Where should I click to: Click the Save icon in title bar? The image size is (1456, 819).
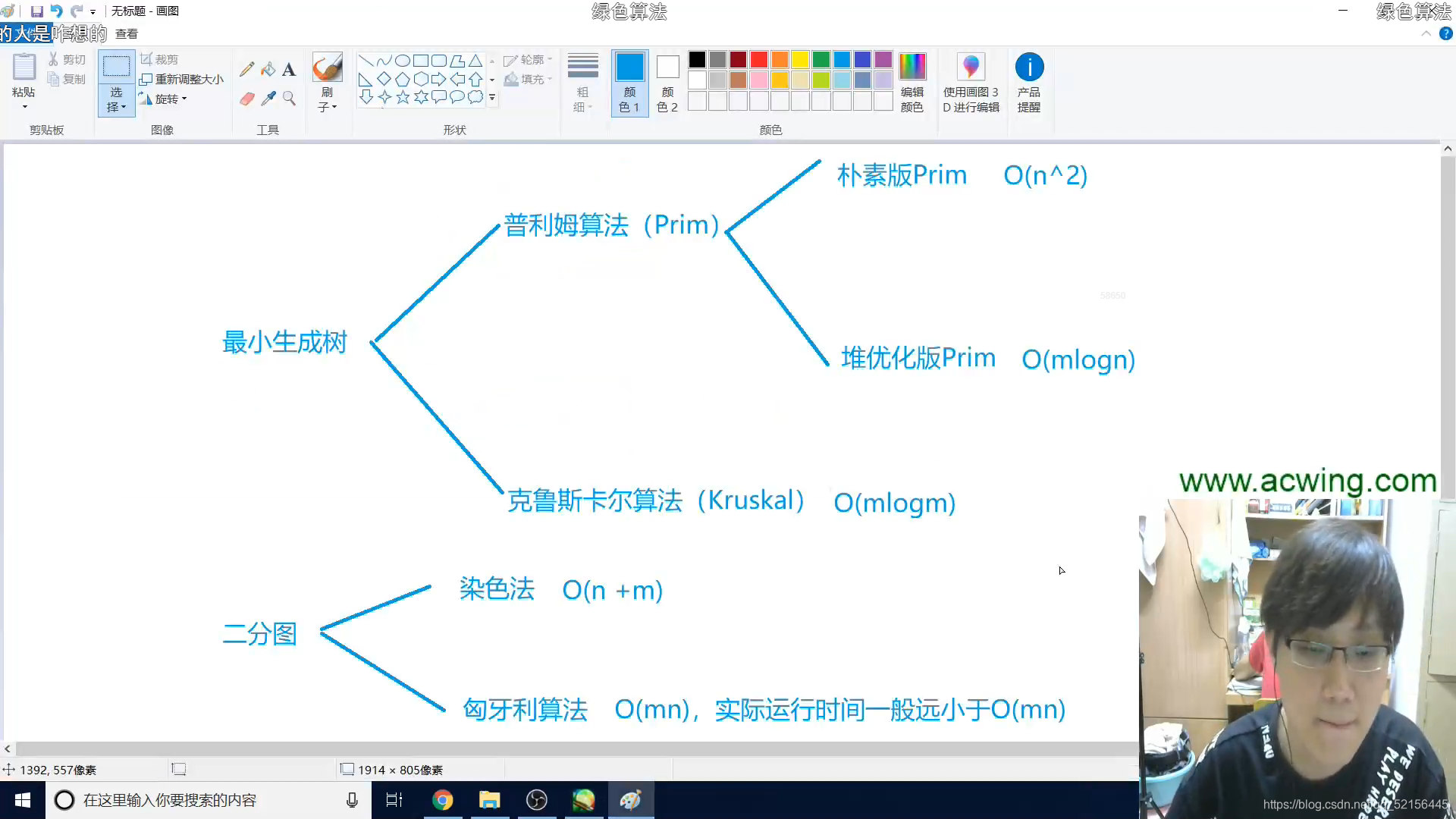36,11
